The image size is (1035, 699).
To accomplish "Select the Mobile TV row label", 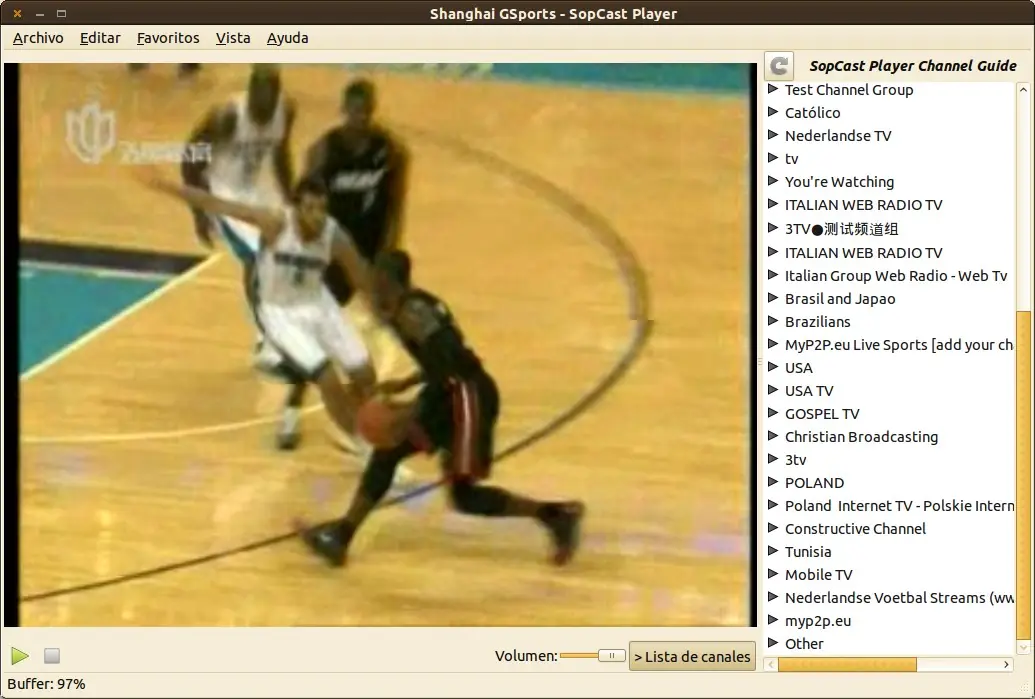I will click(x=818, y=575).
